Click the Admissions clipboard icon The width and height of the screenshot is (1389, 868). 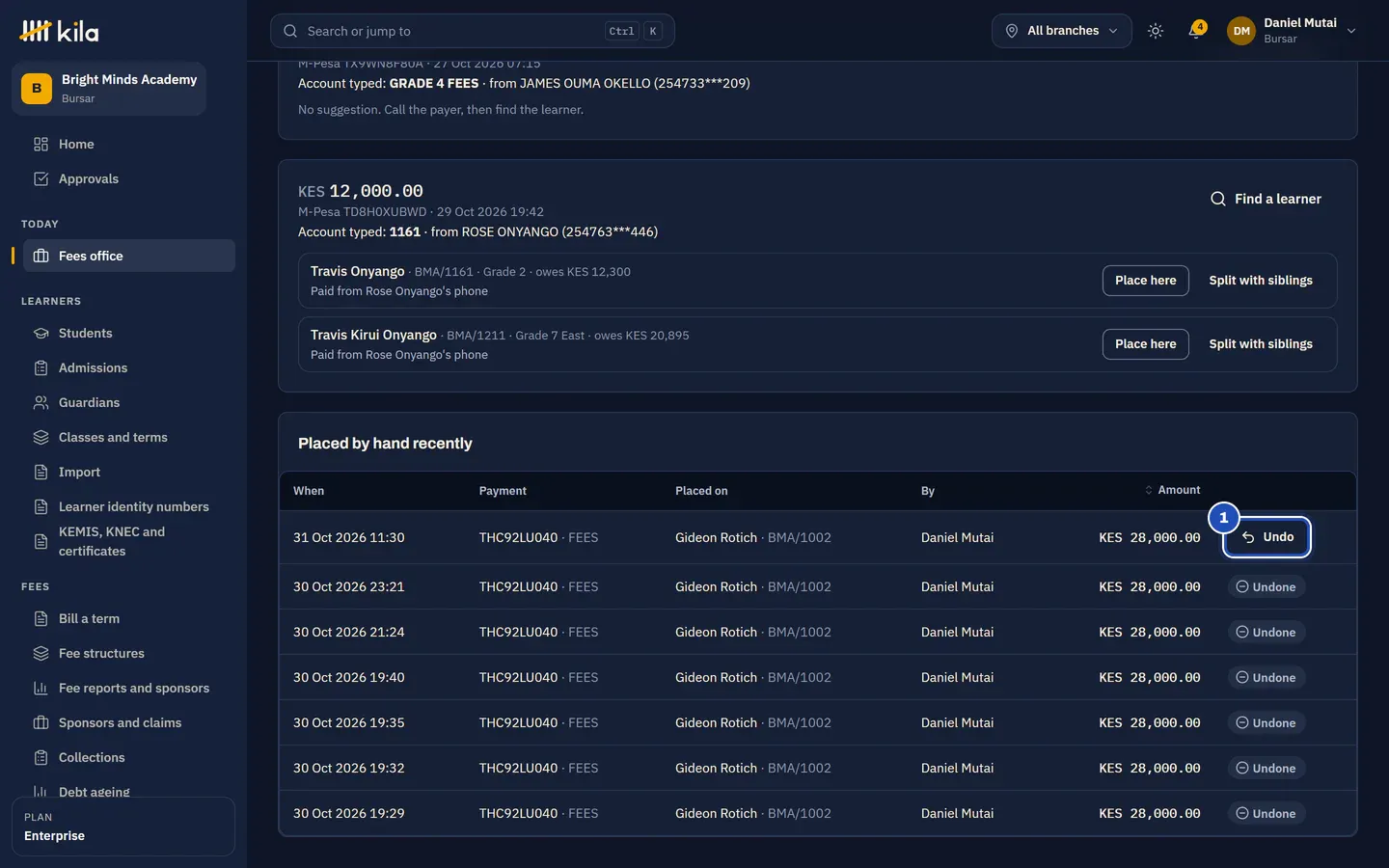click(41, 367)
